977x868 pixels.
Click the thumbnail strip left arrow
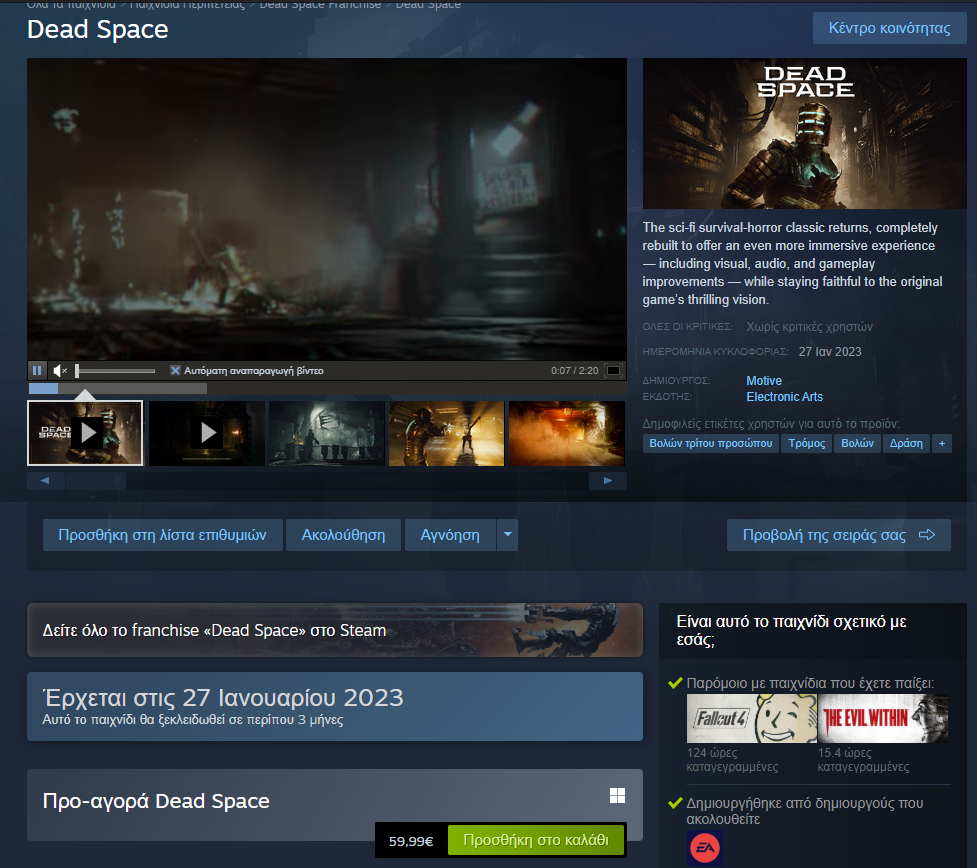tap(45, 480)
